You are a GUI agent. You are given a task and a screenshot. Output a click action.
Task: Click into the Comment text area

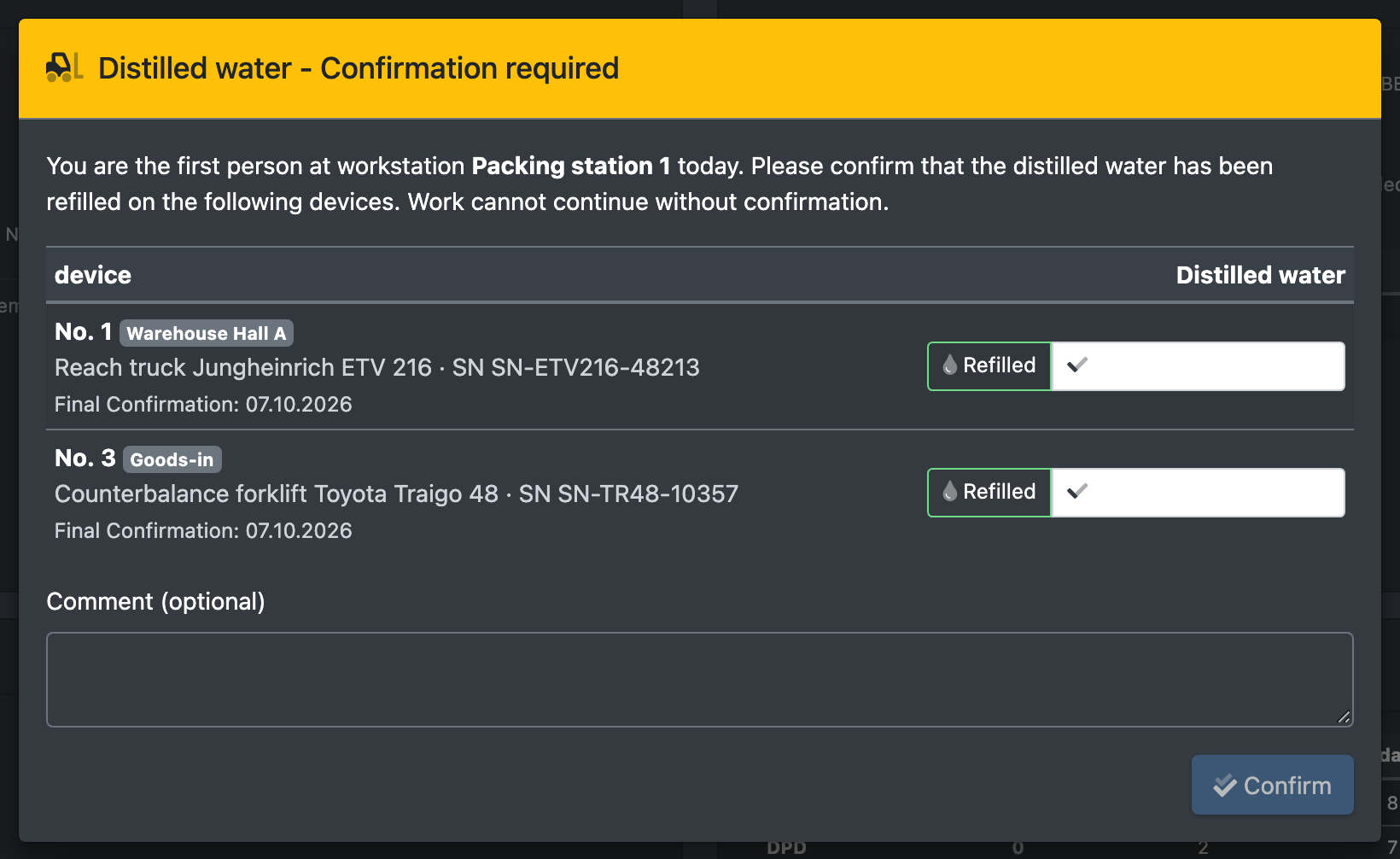click(x=700, y=680)
